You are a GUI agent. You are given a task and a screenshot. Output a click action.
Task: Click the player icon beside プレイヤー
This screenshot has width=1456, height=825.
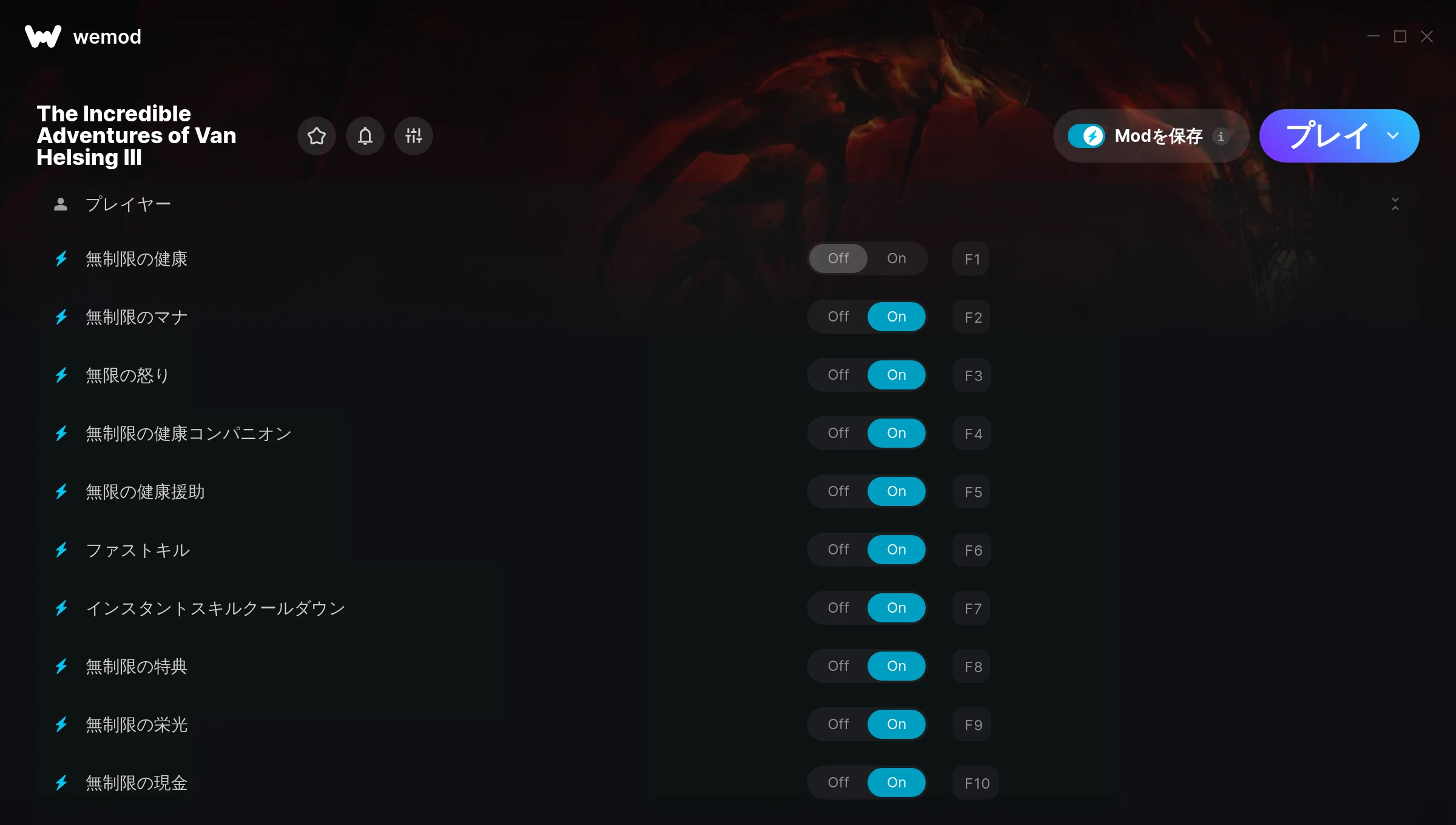pyautogui.click(x=61, y=204)
